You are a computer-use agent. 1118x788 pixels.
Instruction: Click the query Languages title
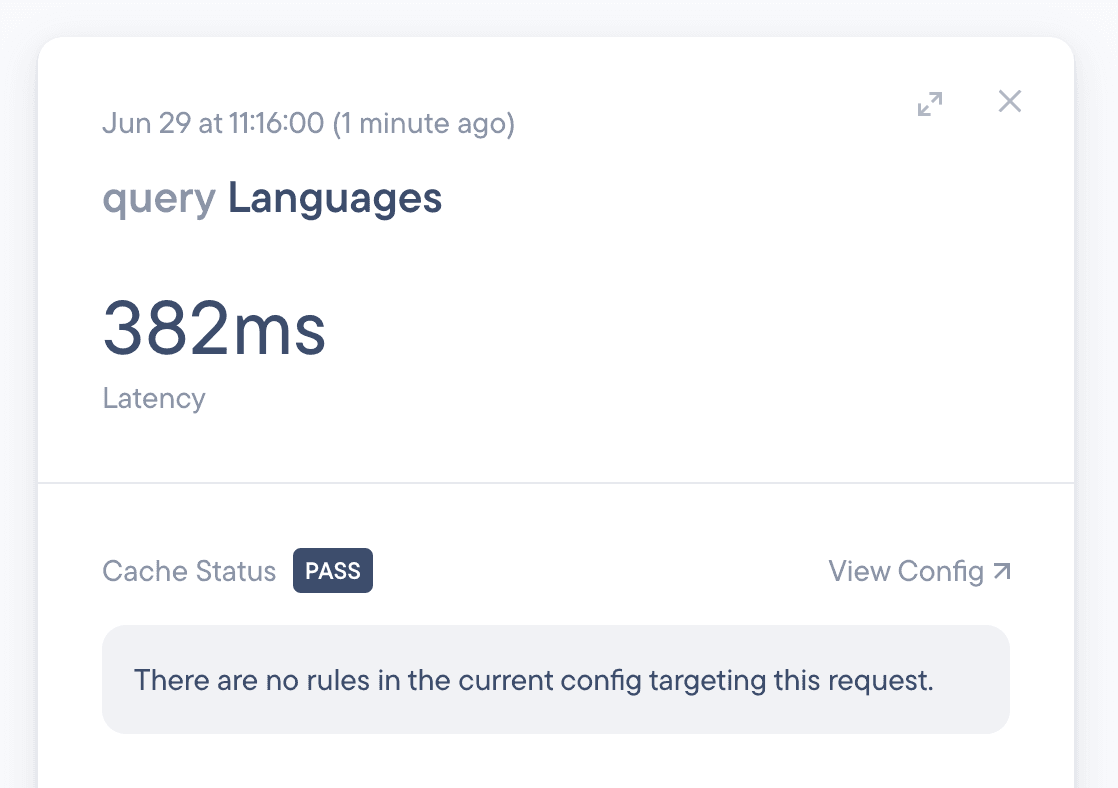(271, 198)
